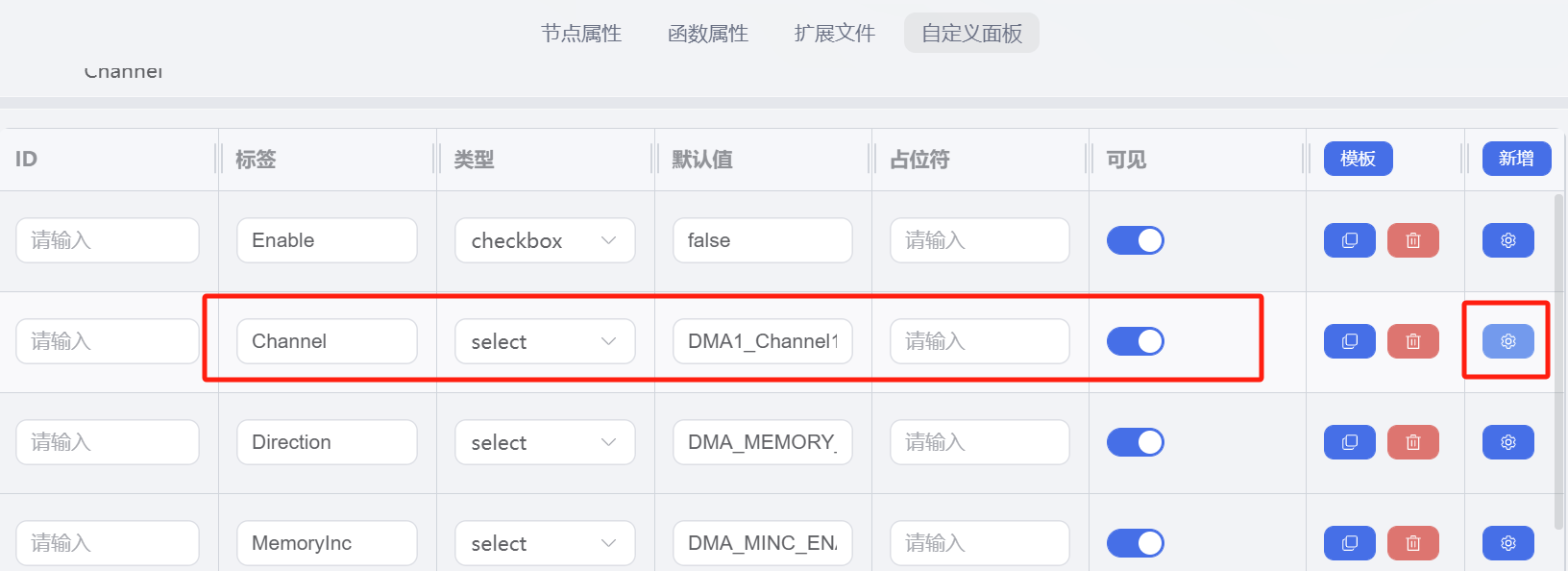Toggle visibility switch for Channel row
Screen dimensions: 1568x571
pyautogui.click(x=1136, y=341)
